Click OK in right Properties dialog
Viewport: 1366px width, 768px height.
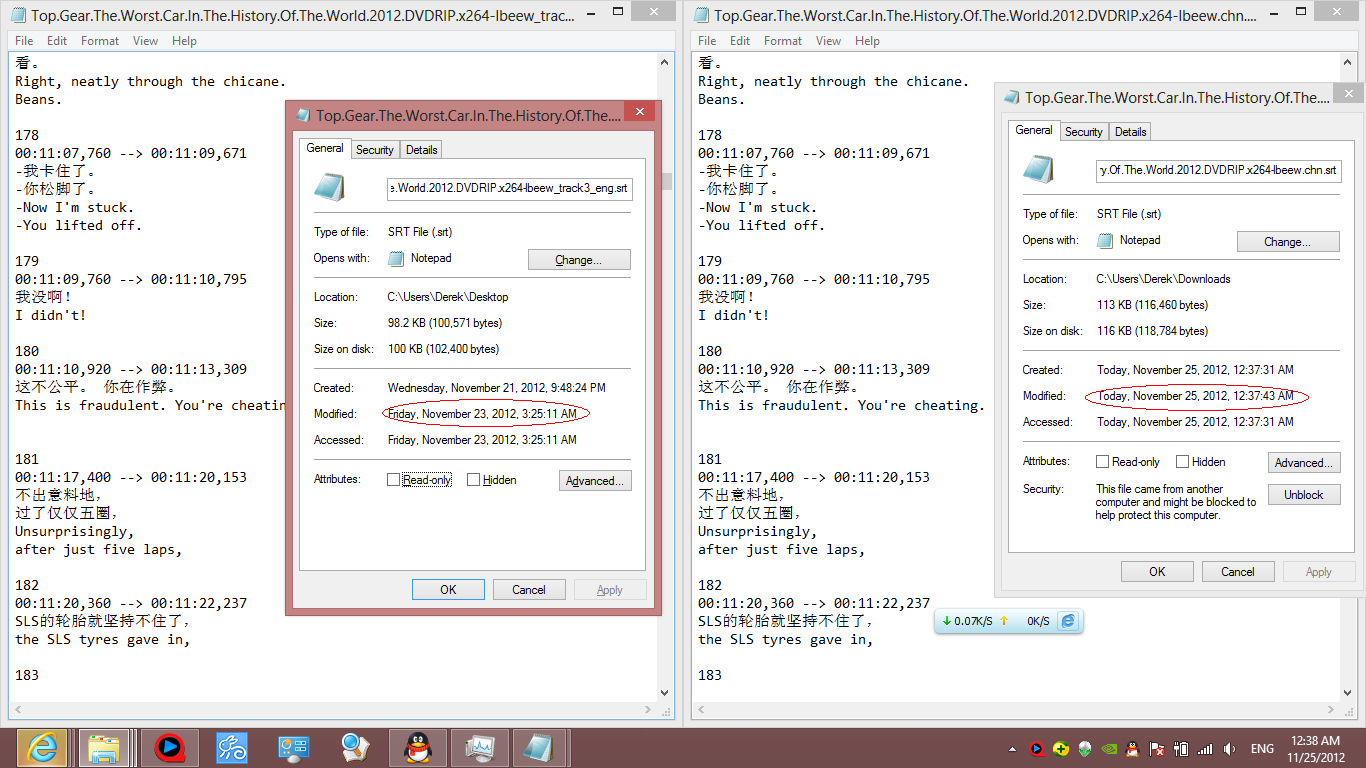coord(1157,572)
